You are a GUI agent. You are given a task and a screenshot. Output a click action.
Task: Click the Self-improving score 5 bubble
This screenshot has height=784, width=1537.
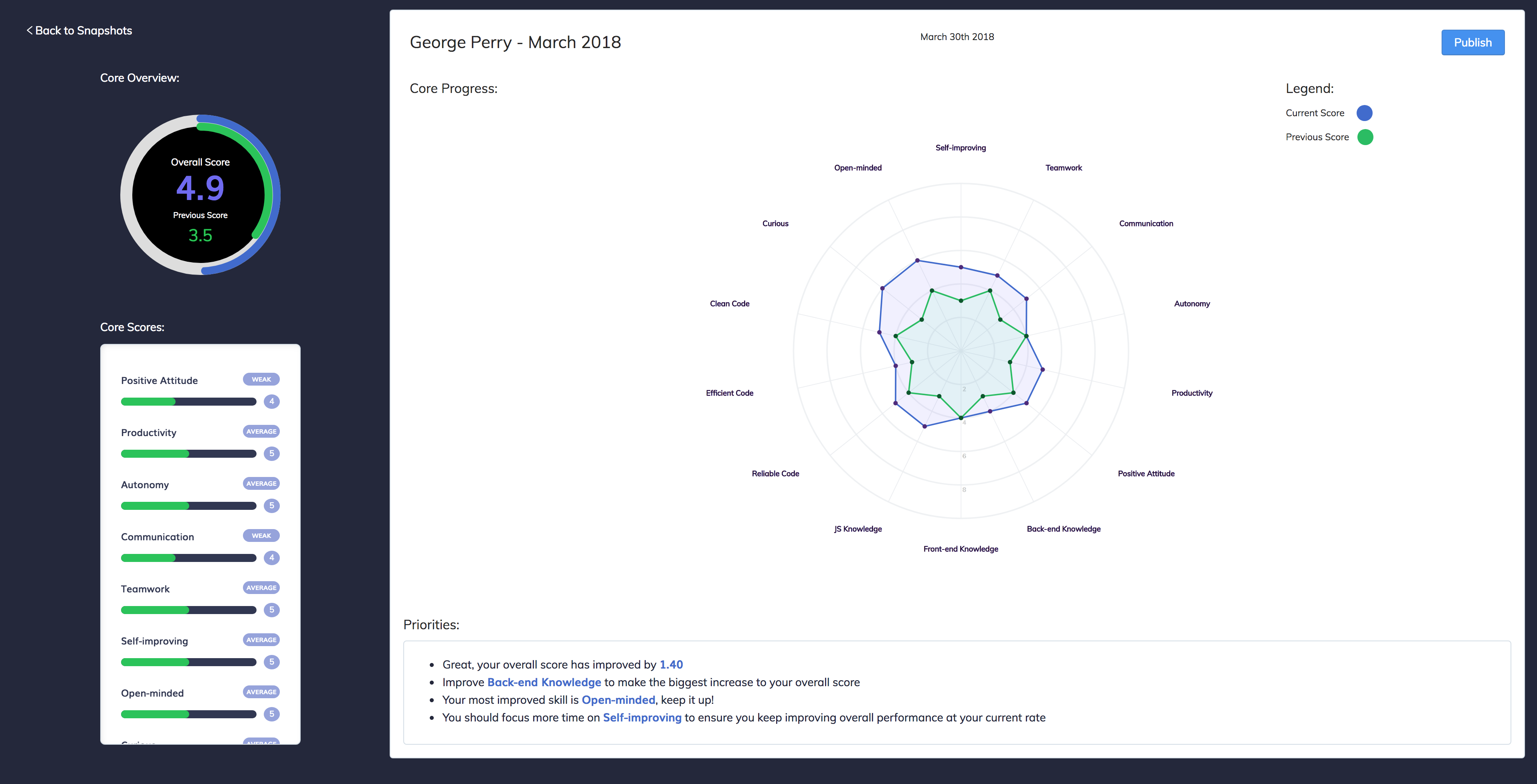(271, 662)
